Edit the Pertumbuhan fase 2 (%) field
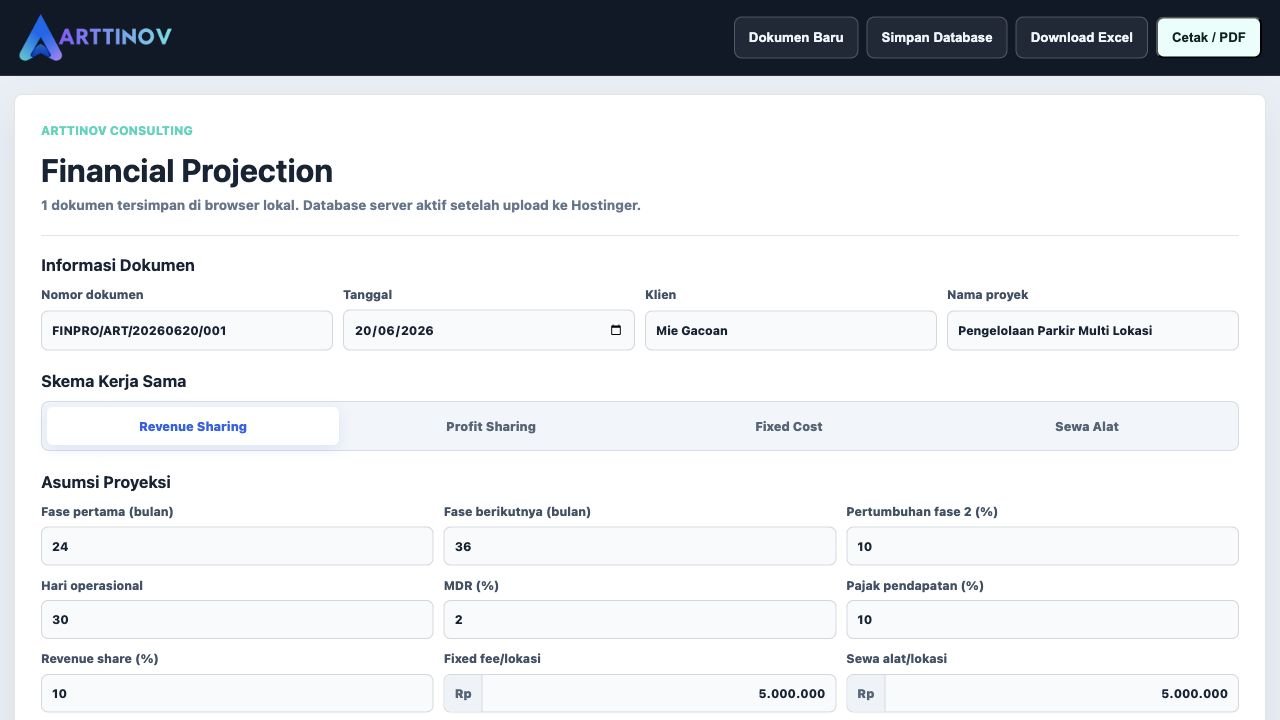Viewport: 1280px width, 720px height. 1042,546
